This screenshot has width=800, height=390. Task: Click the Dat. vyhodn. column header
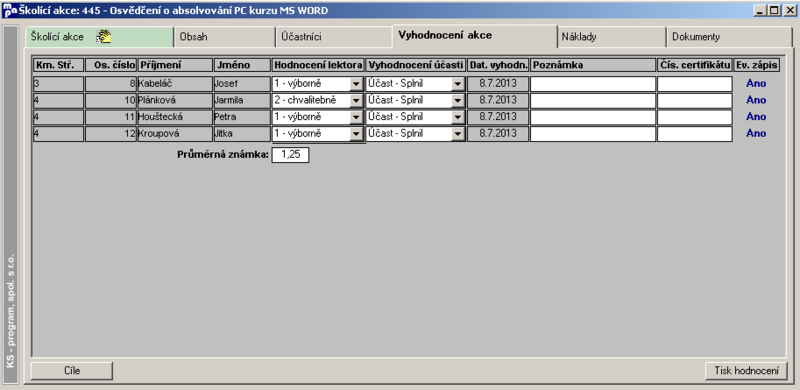tap(498, 65)
